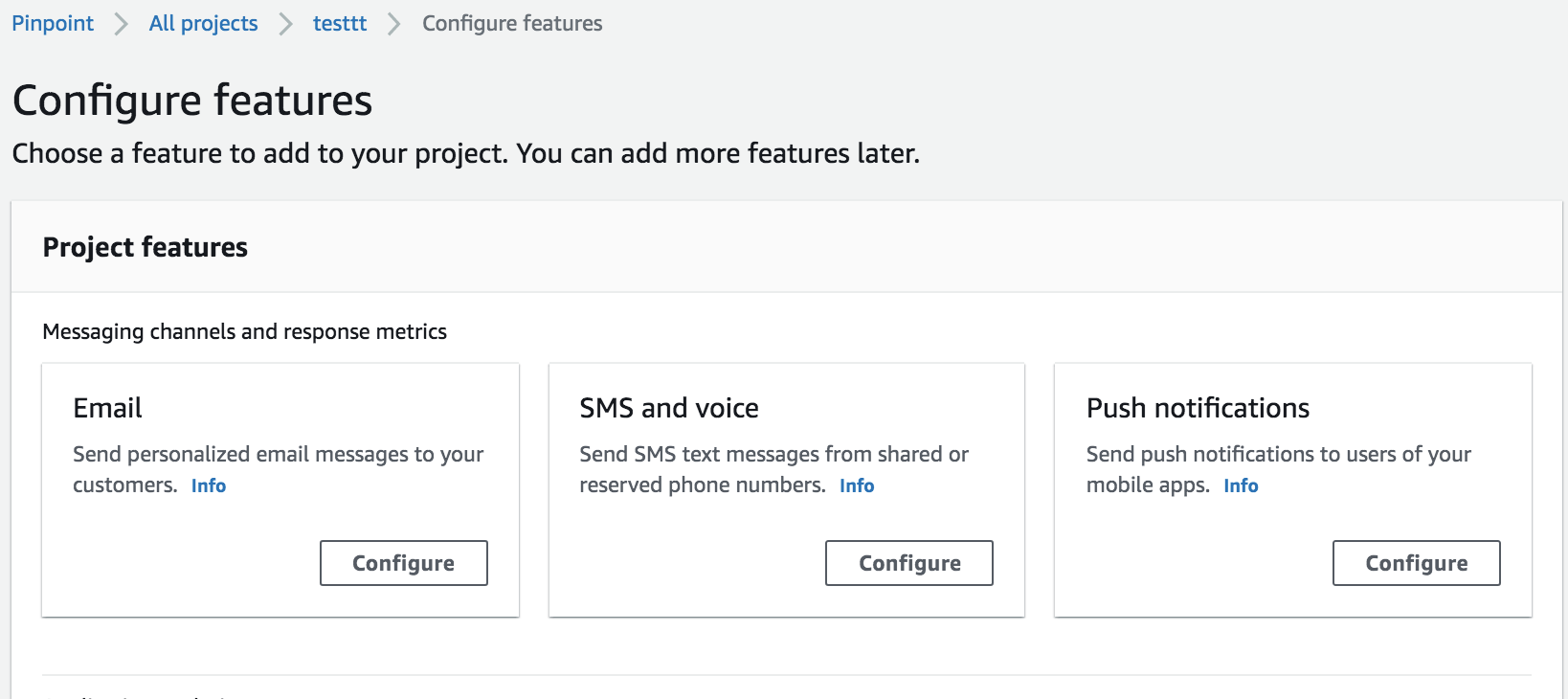Click the chevron right after Pinpoint
This screenshot has height=699, width=1568.
click(x=122, y=24)
